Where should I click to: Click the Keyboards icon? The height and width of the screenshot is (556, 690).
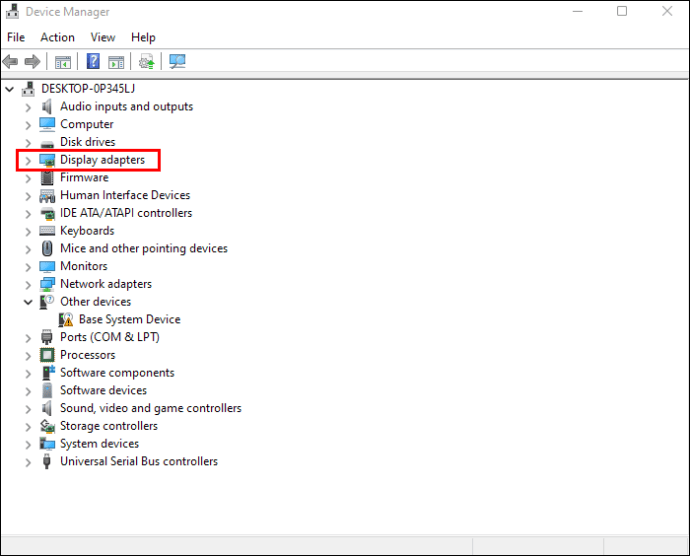coord(47,231)
